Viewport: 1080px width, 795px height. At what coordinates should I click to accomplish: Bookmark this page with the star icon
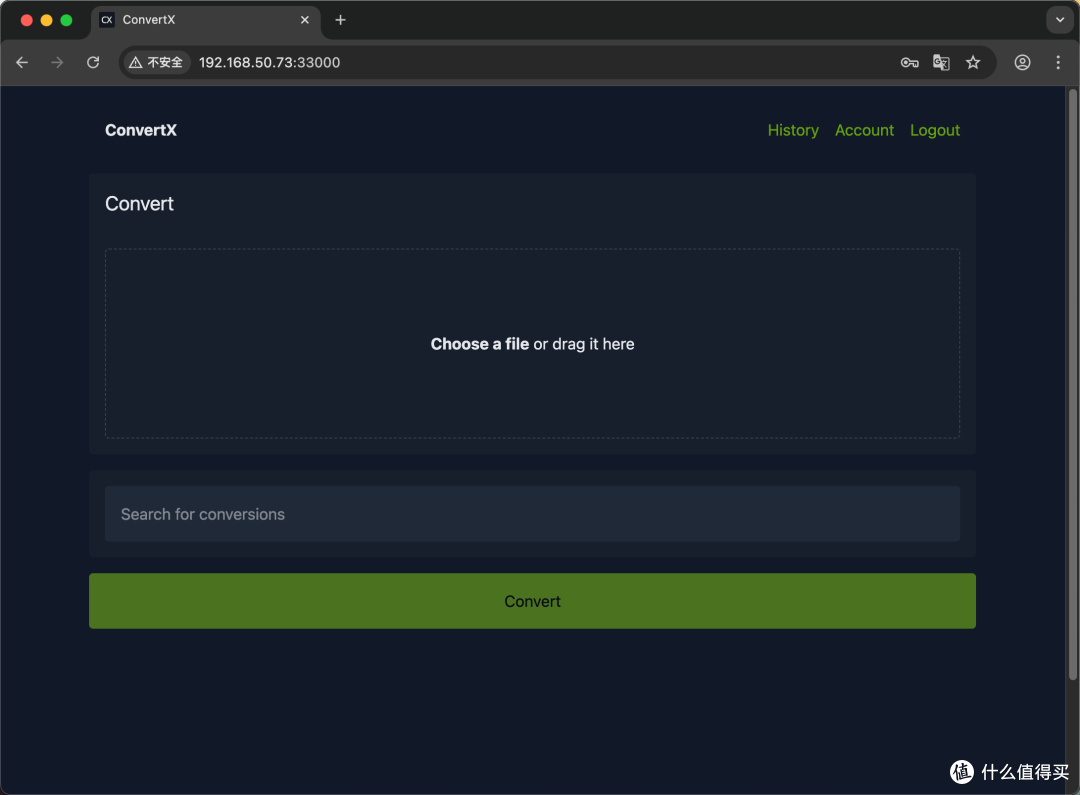coord(973,62)
